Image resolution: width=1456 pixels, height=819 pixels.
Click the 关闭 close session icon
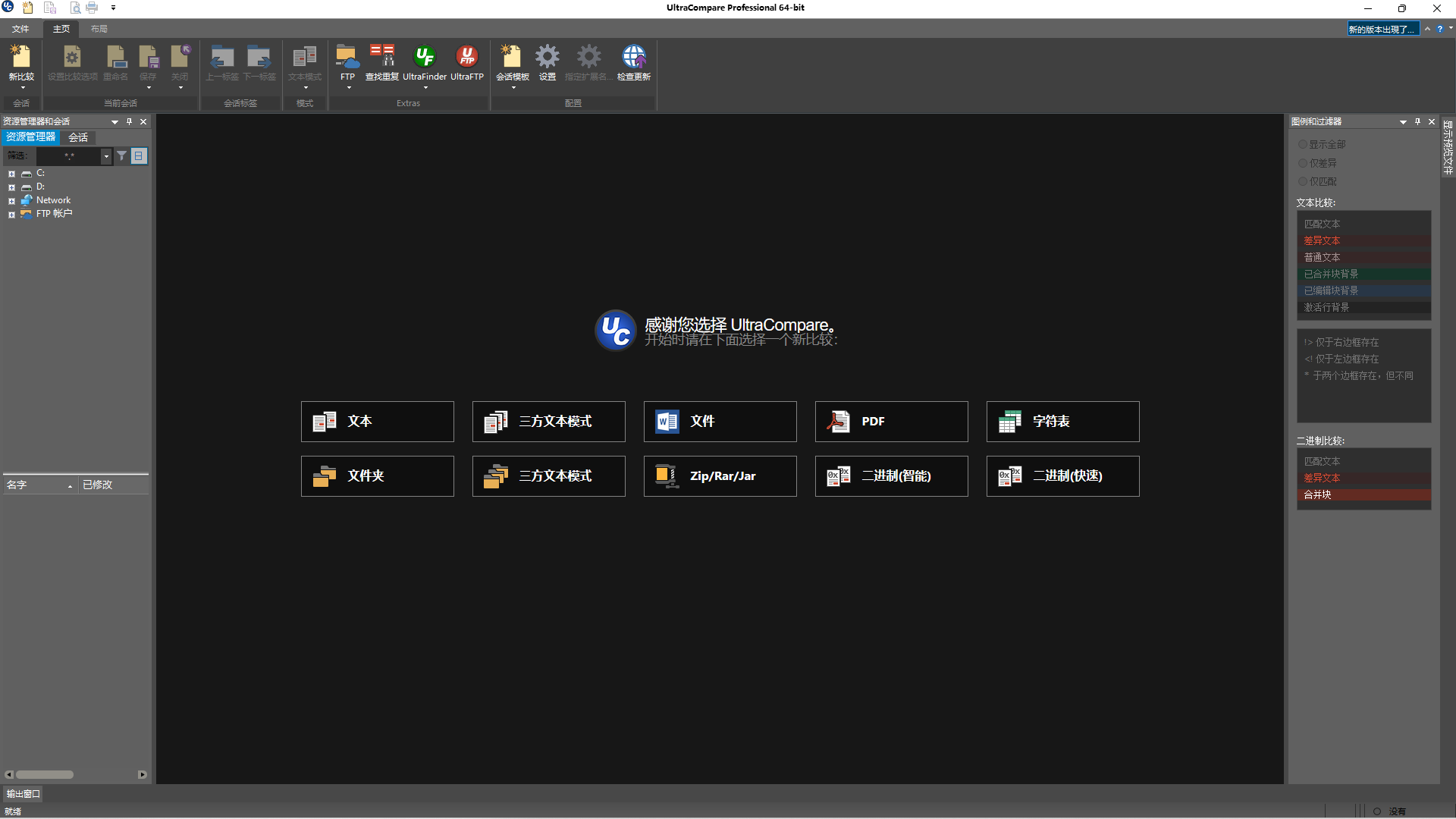coord(180,57)
